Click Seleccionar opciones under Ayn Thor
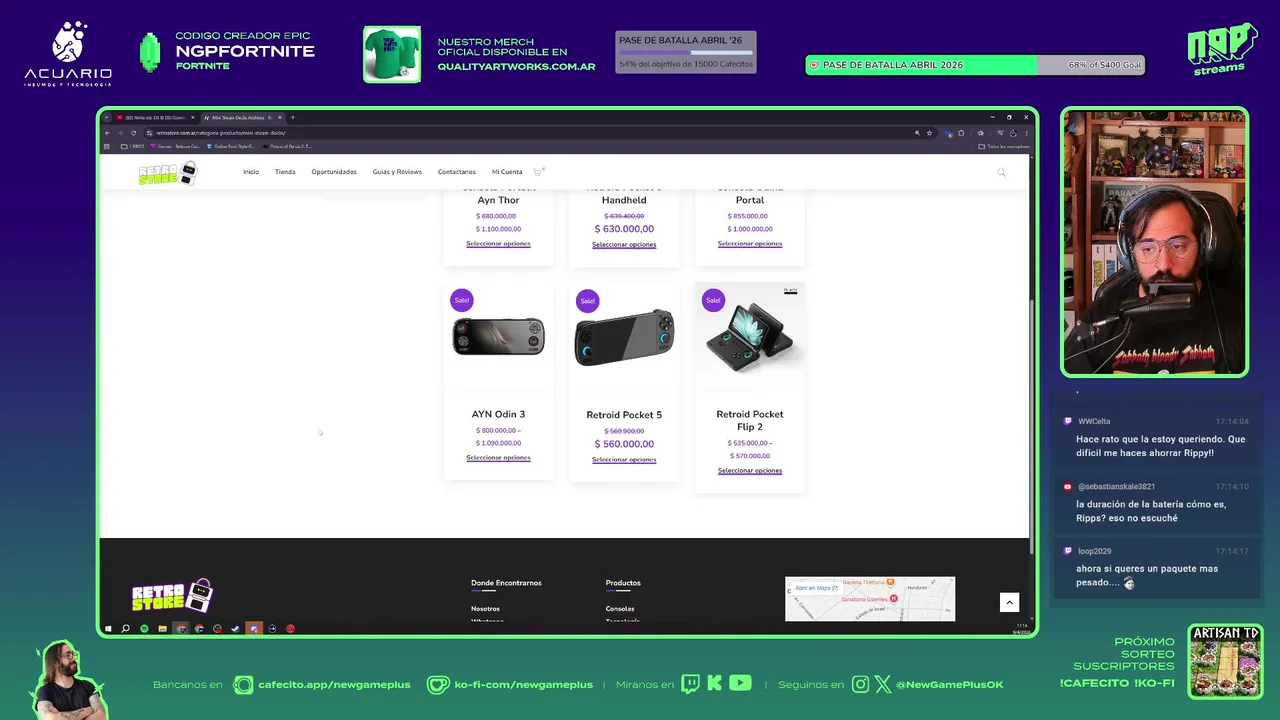This screenshot has height=720, width=1280. click(498, 244)
